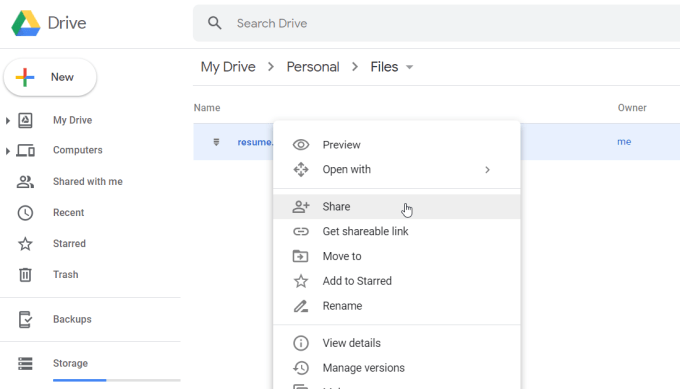680x389 pixels.
Task: Click the magnifying glass search icon
Action: (x=214, y=23)
